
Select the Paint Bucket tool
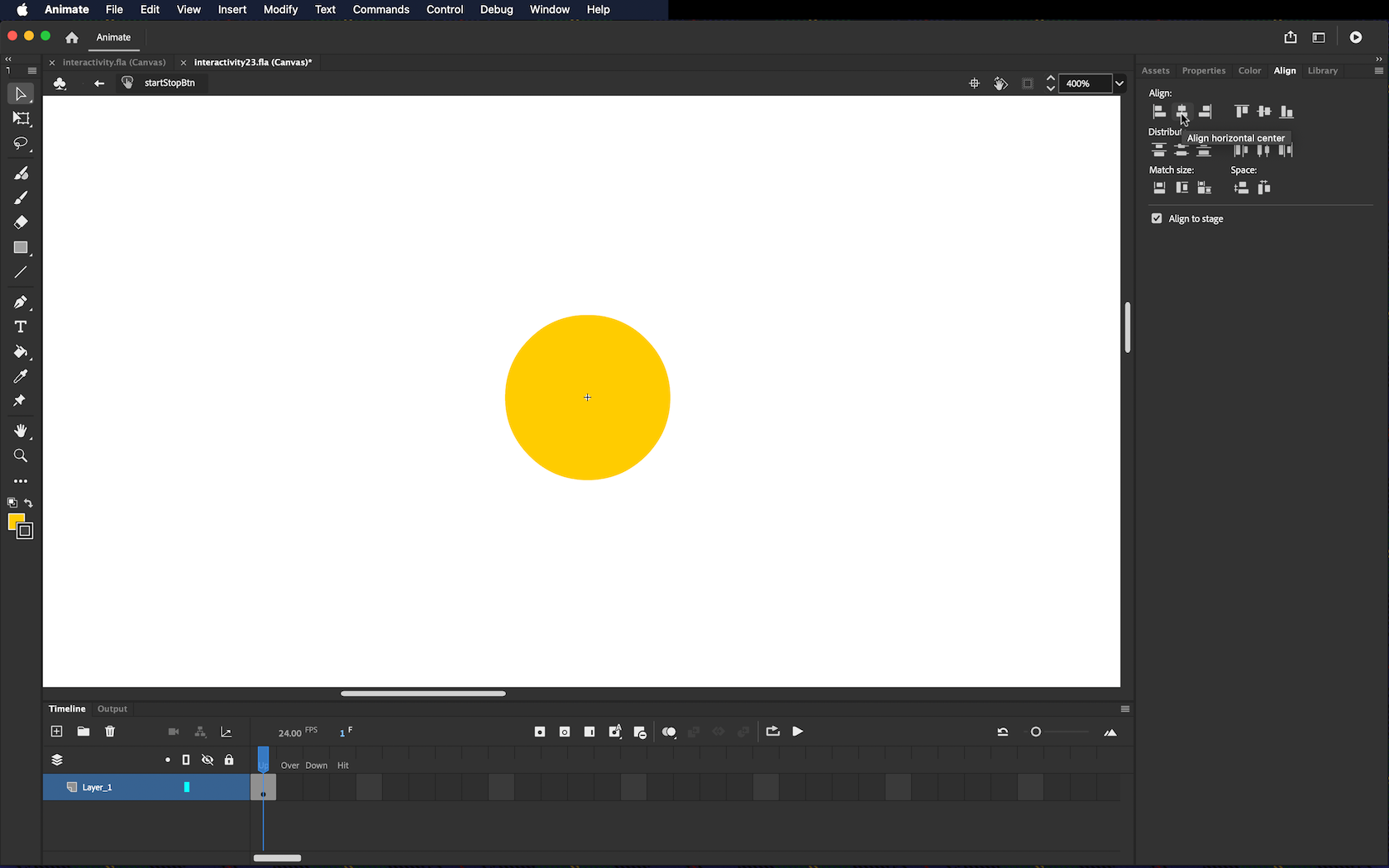(x=21, y=351)
